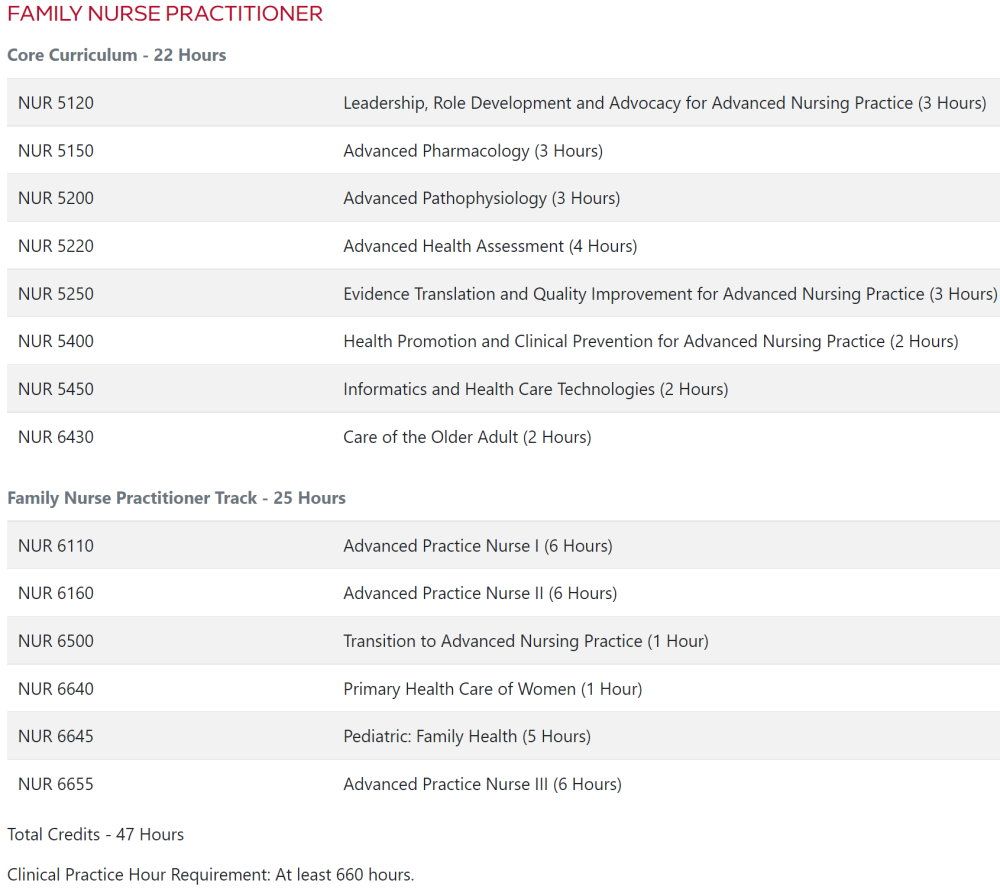Select Leadership, Role Development and Advocacy course title
The height and width of the screenshot is (890, 1000).
(665, 103)
